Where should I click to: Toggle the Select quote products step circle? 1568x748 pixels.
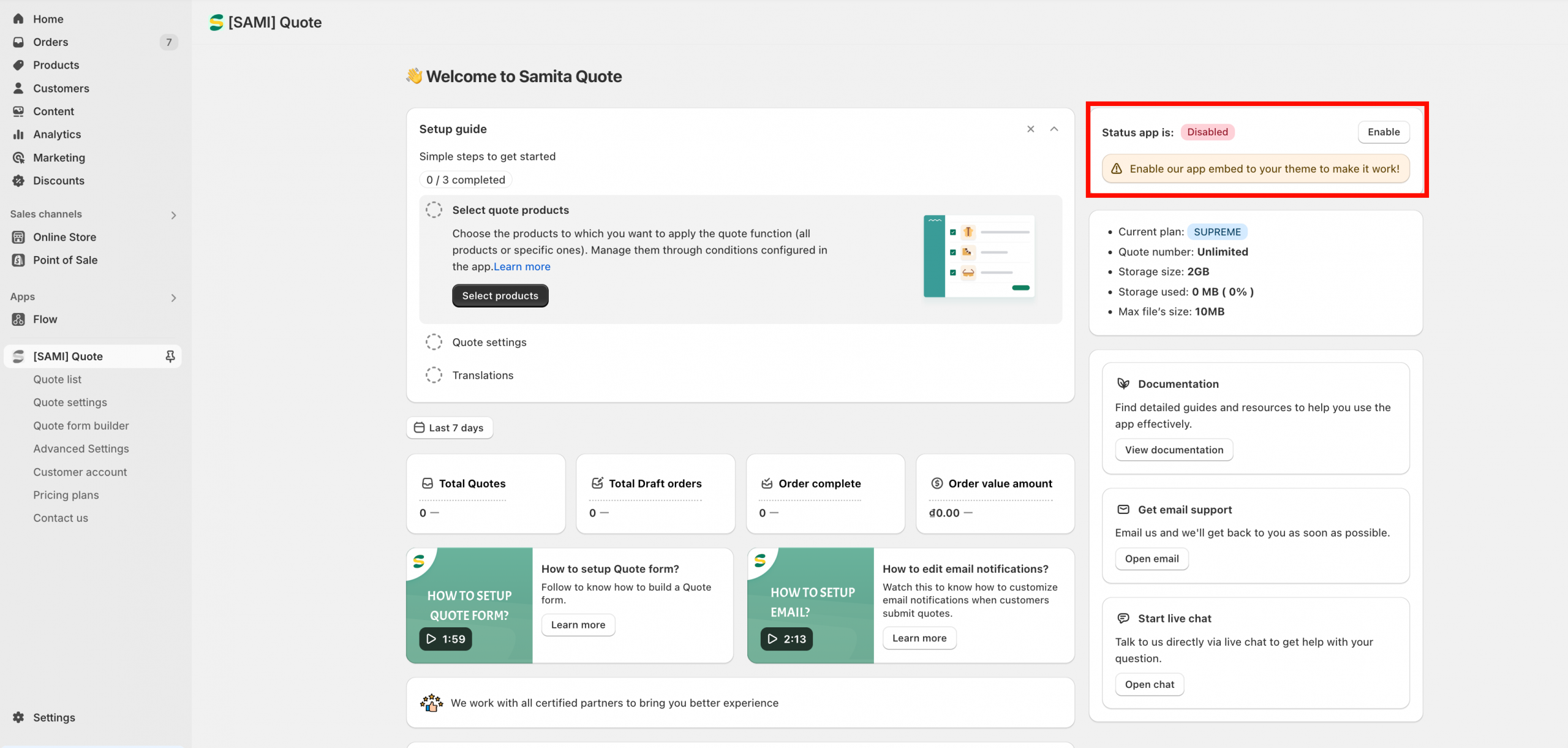[434, 210]
